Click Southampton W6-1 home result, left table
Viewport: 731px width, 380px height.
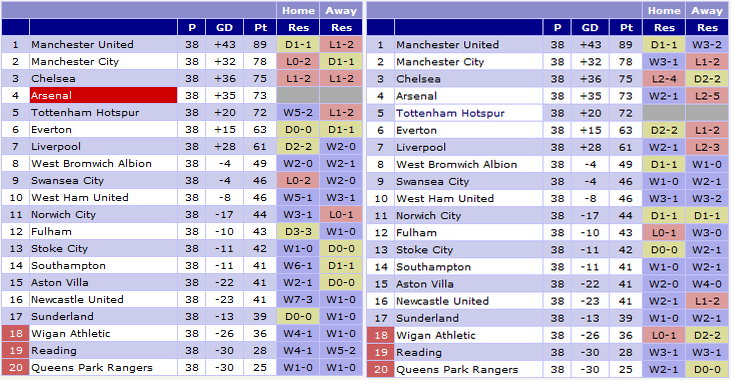(298, 265)
